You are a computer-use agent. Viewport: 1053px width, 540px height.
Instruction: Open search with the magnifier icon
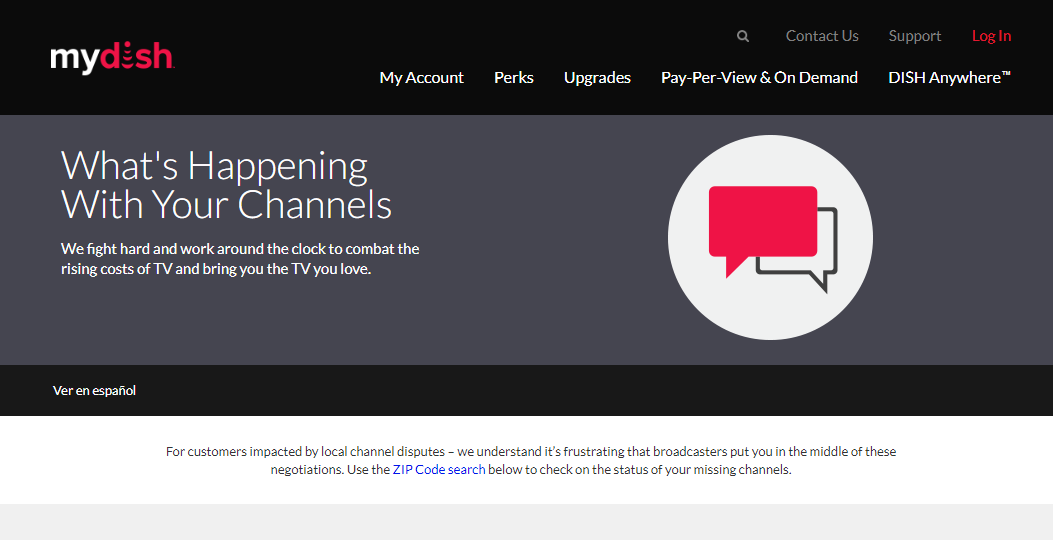click(743, 36)
